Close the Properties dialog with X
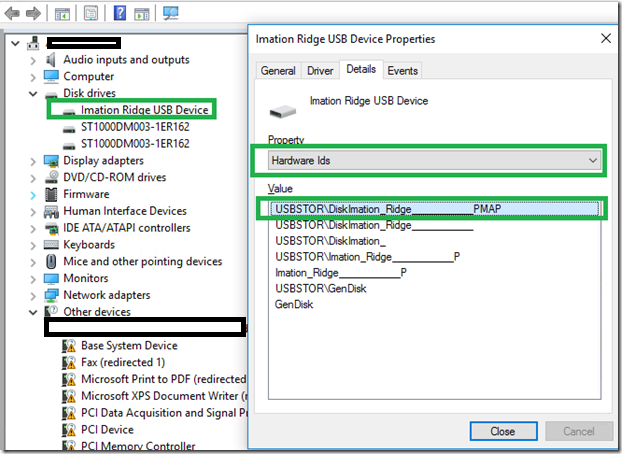Image resolution: width=622 pixels, height=454 pixels. 606,38
